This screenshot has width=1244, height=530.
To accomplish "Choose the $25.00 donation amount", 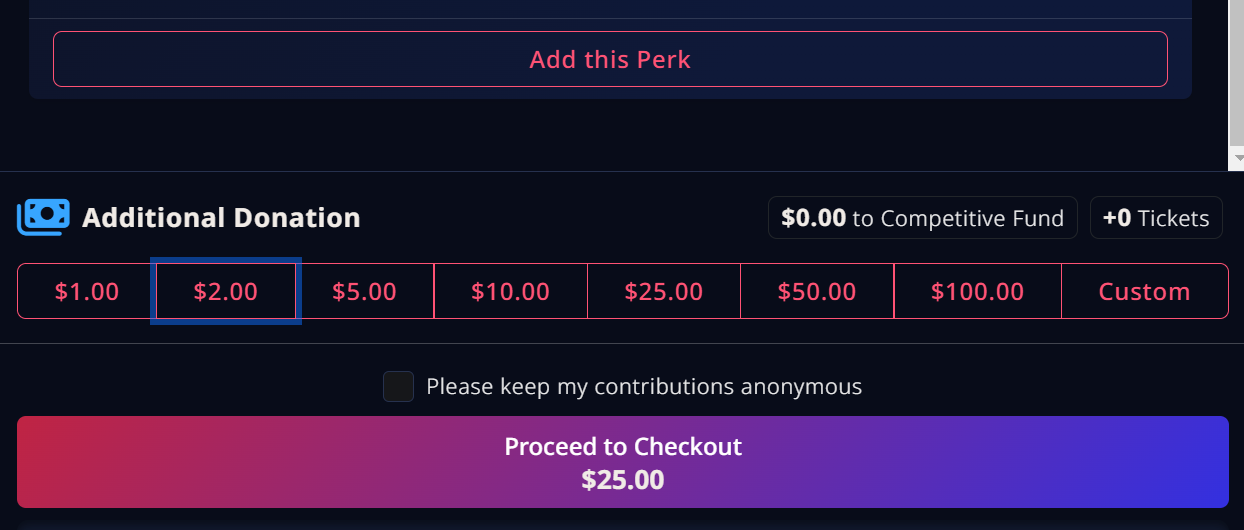I will [x=664, y=291].
